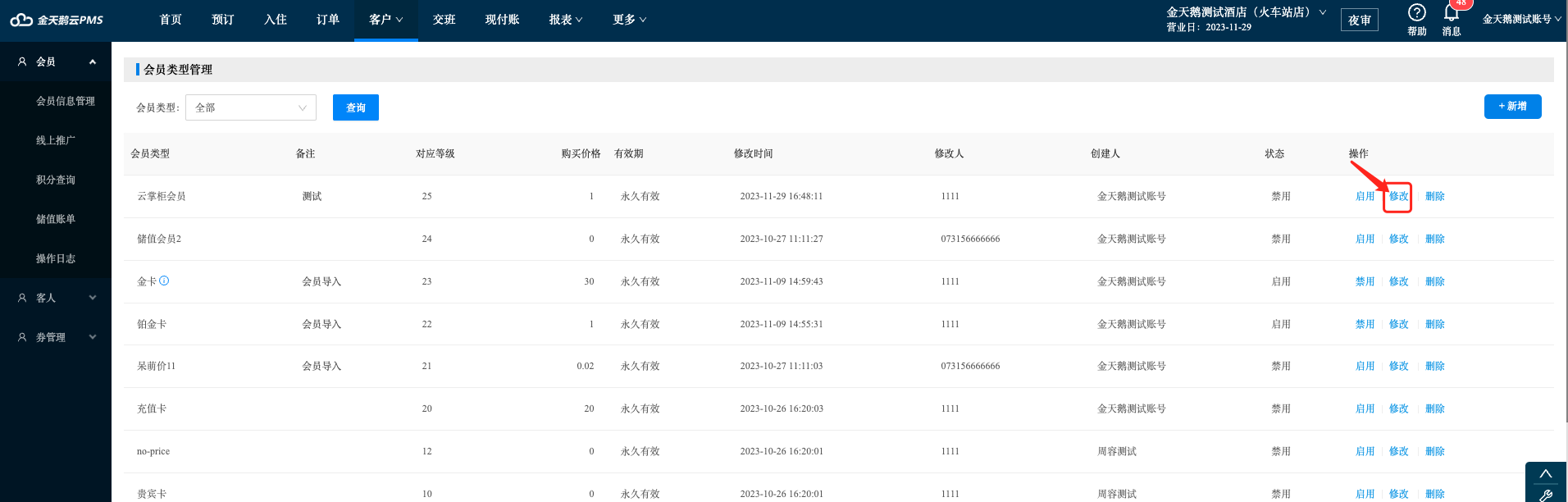This screenshot has width=1568, height=502.
Task: Open the 报表 top menu dropdown
Action: pos(566,20)
